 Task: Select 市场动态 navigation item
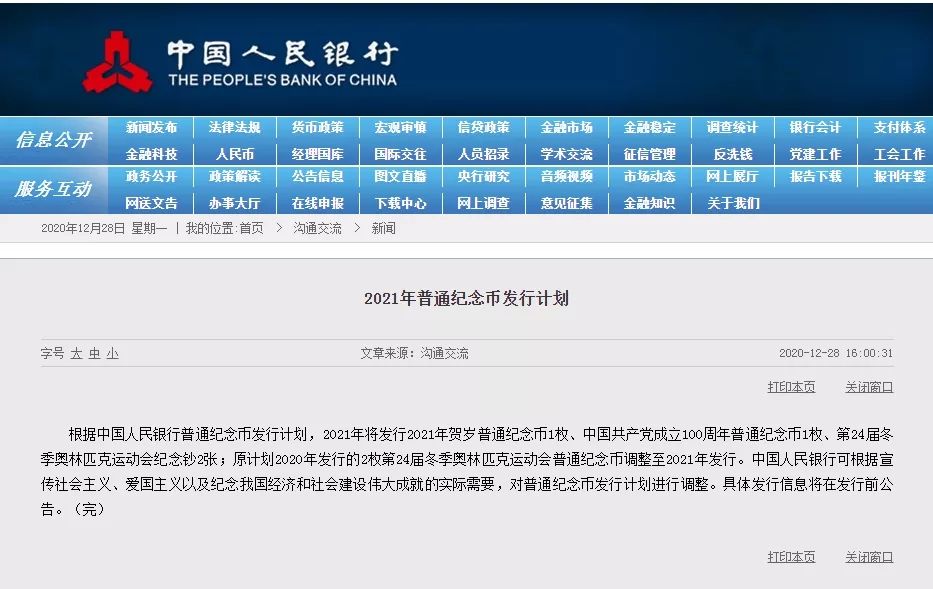click(650, 176)
